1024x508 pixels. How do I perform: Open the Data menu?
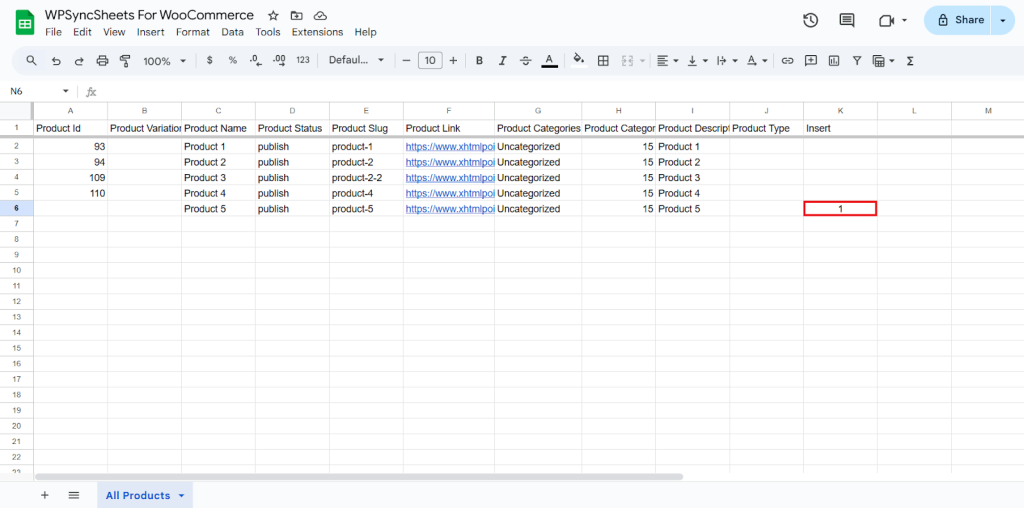tap(232, 32)
